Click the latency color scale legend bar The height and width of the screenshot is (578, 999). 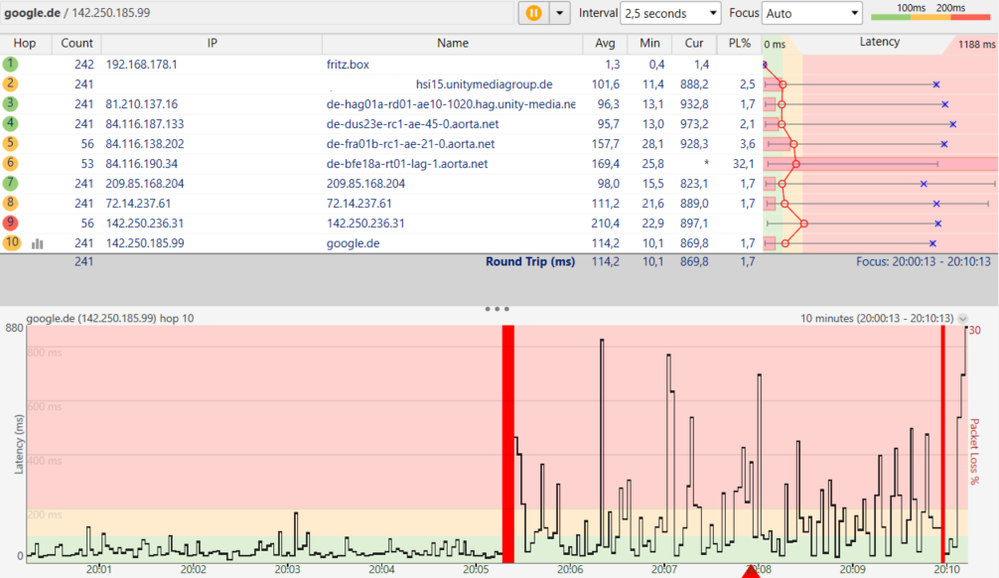pyautogui.click(x=931, y=17)
